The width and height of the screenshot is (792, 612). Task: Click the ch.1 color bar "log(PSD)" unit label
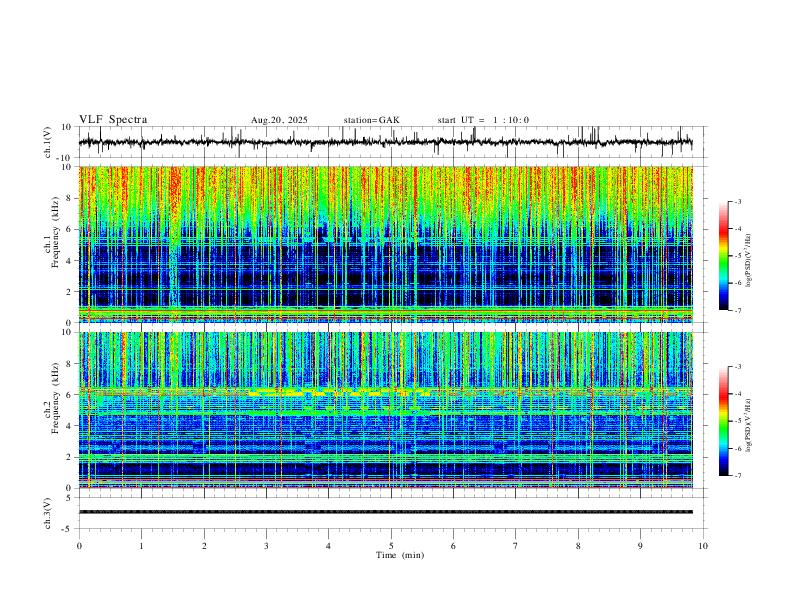(748, 261)
